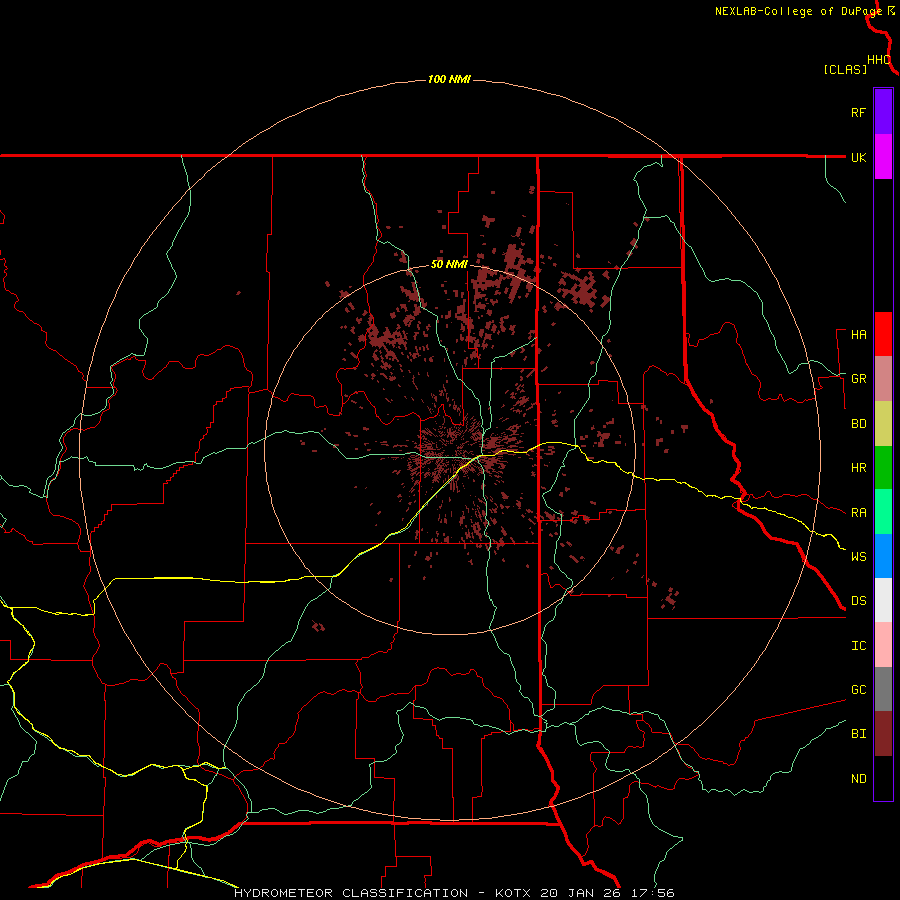900x900 pixels.
Task: Click the "100 NMI" range ring label
Action: click(449, 79)
